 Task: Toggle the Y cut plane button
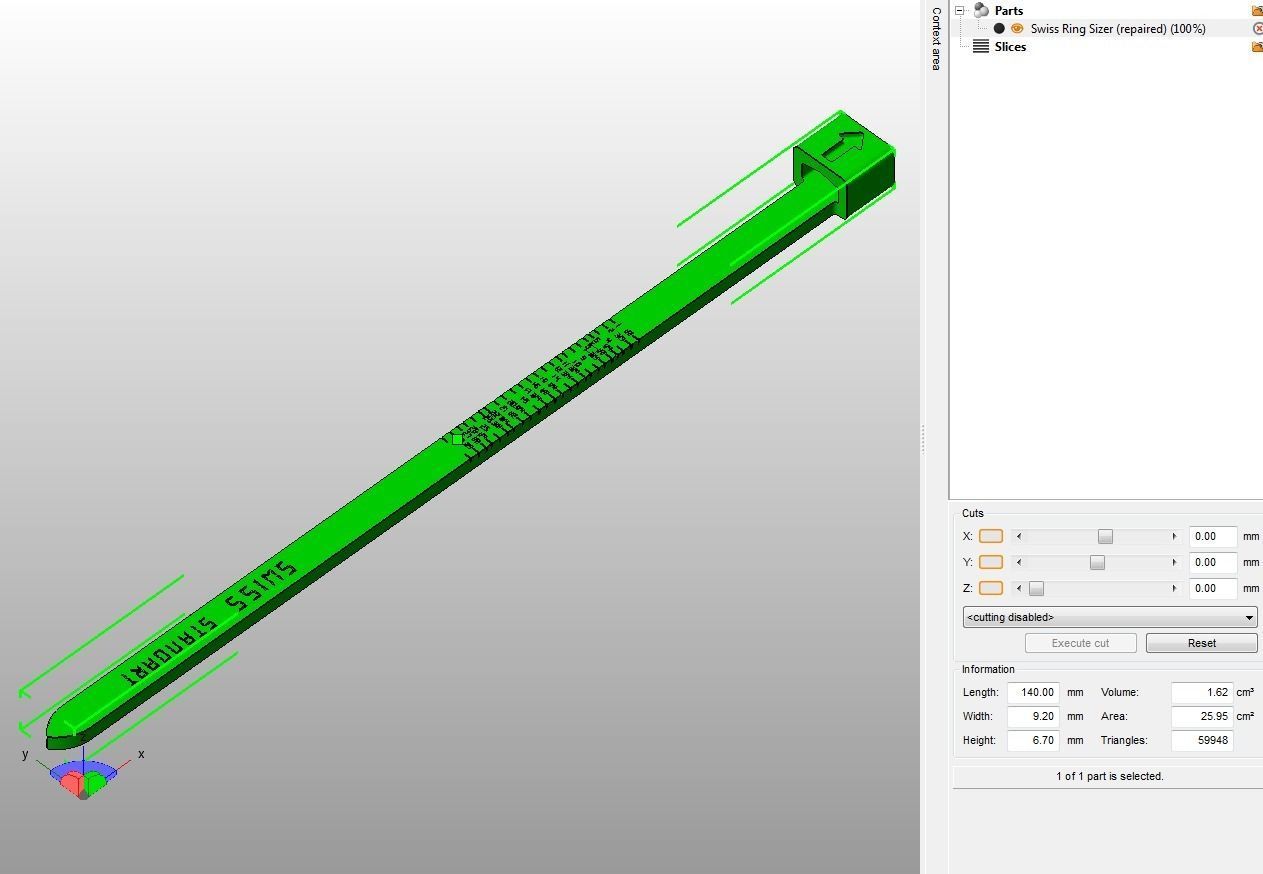click(990, 562)
